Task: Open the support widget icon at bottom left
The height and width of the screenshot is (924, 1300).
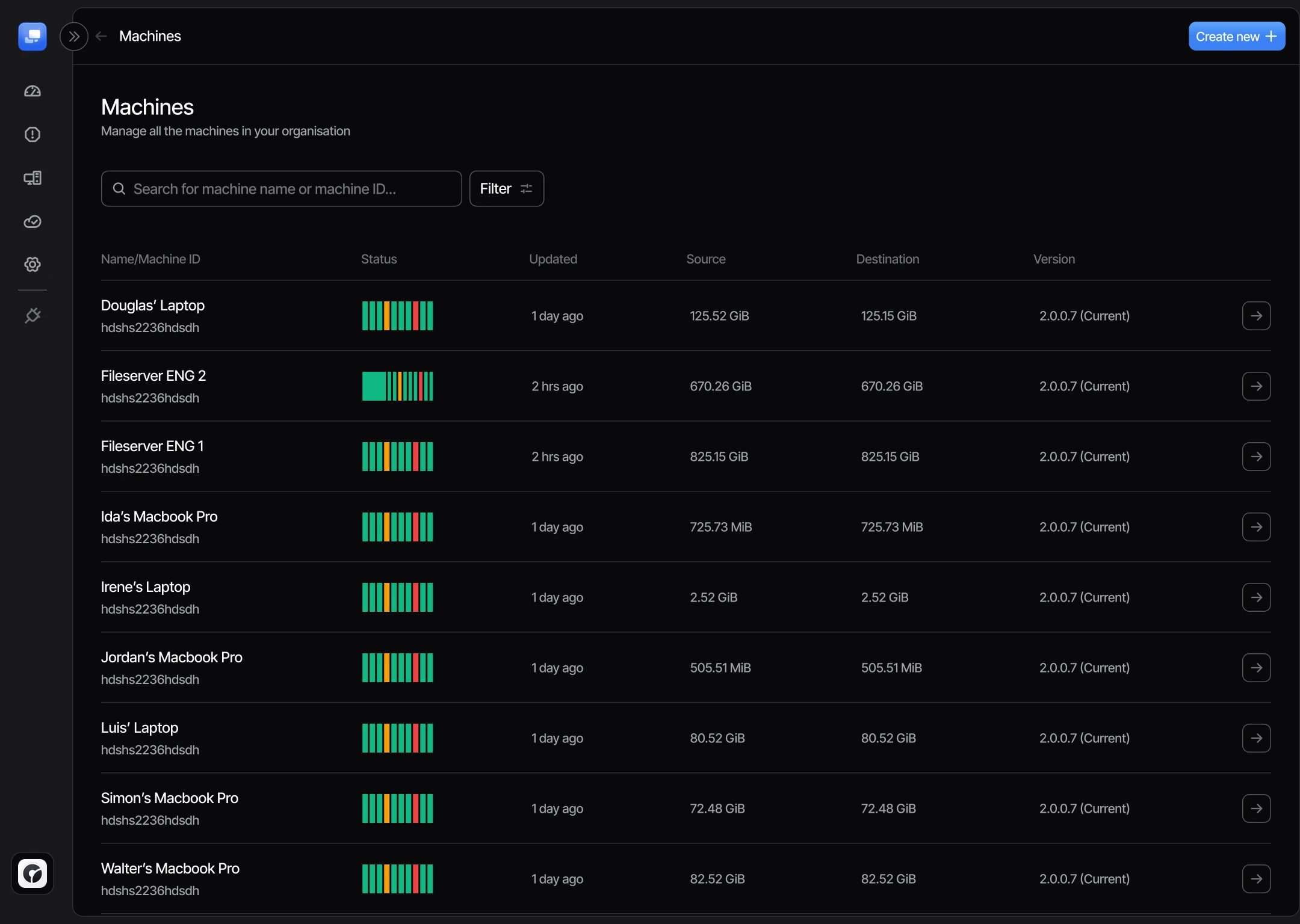Action: tap(32, 873)
